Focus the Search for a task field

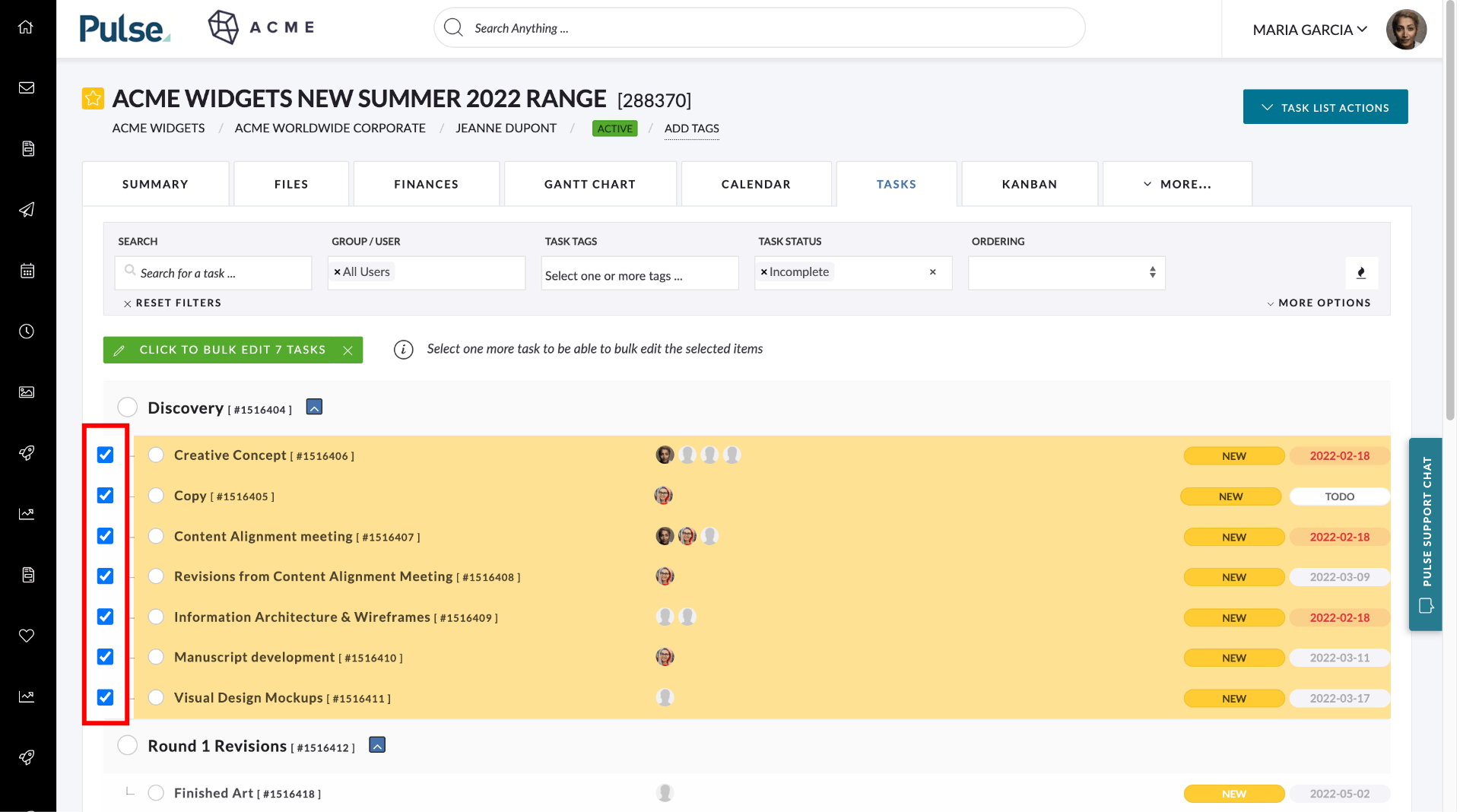[214, 273]
